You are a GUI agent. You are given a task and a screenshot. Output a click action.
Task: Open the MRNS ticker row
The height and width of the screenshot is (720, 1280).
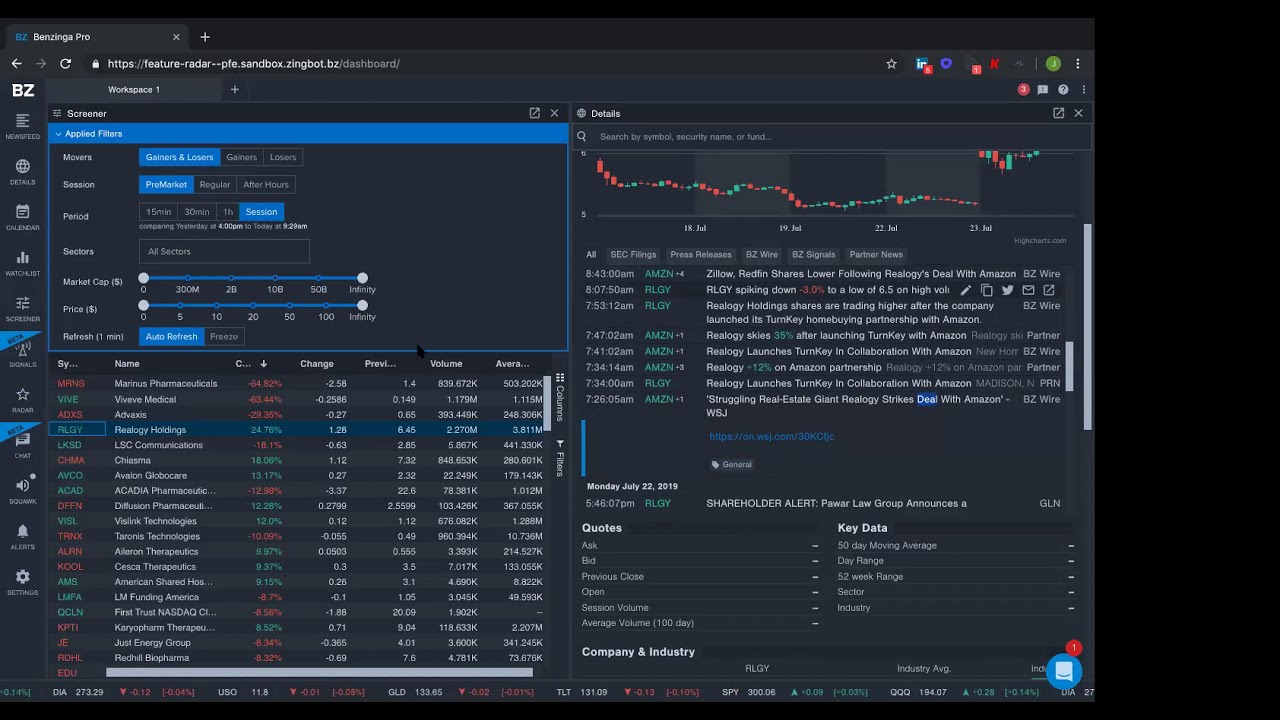click(300, 384)
